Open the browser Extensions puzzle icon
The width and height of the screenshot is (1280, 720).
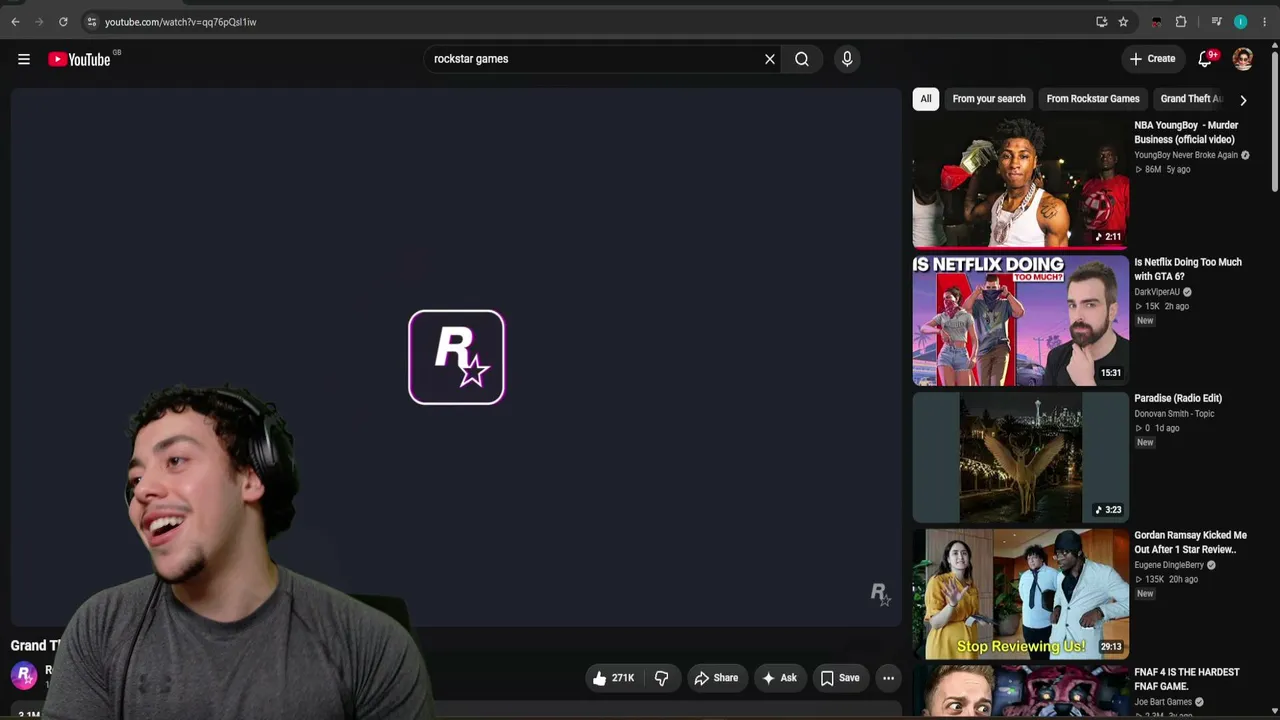pyautogui.click(x=1181, y=21)
